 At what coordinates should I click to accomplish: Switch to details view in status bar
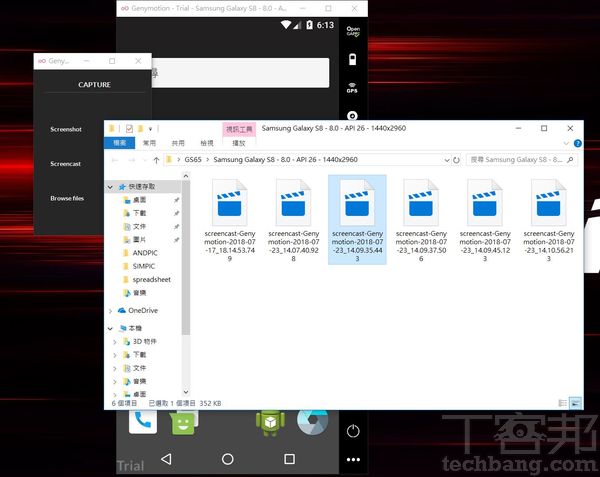click(x=564, y=402)
